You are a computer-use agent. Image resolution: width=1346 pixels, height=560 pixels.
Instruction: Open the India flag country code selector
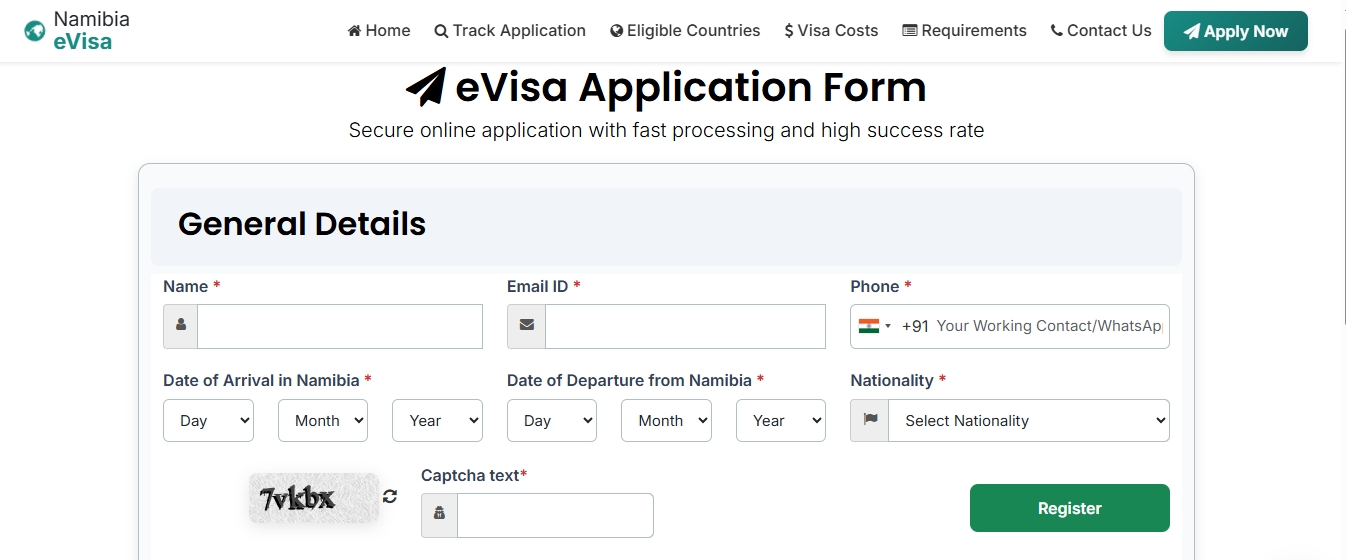(x=874, y=326)
